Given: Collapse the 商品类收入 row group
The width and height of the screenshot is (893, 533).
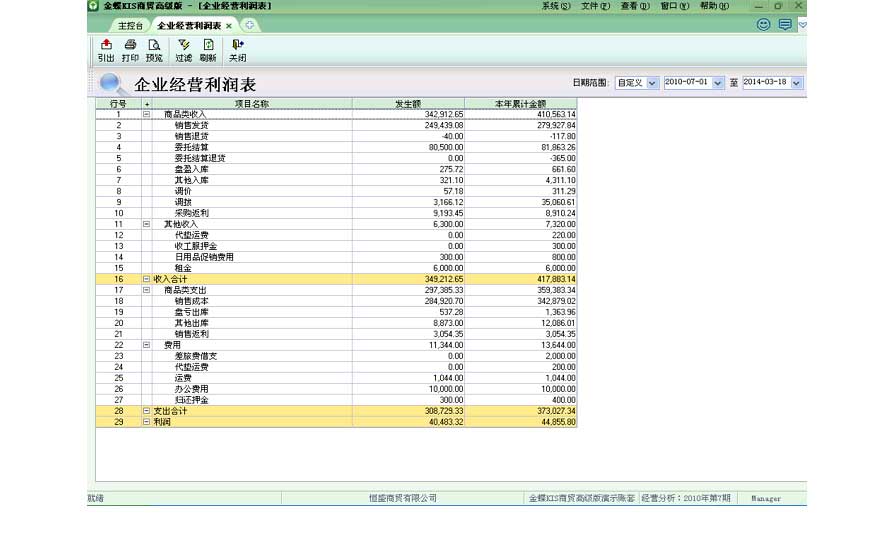Looking at the screenshot, I should click(x=147, y=114).
